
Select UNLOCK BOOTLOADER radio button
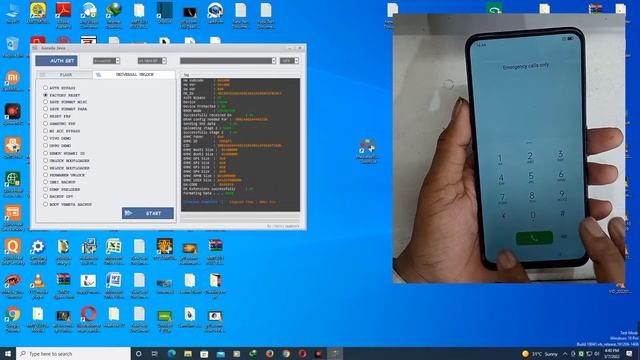67,161
